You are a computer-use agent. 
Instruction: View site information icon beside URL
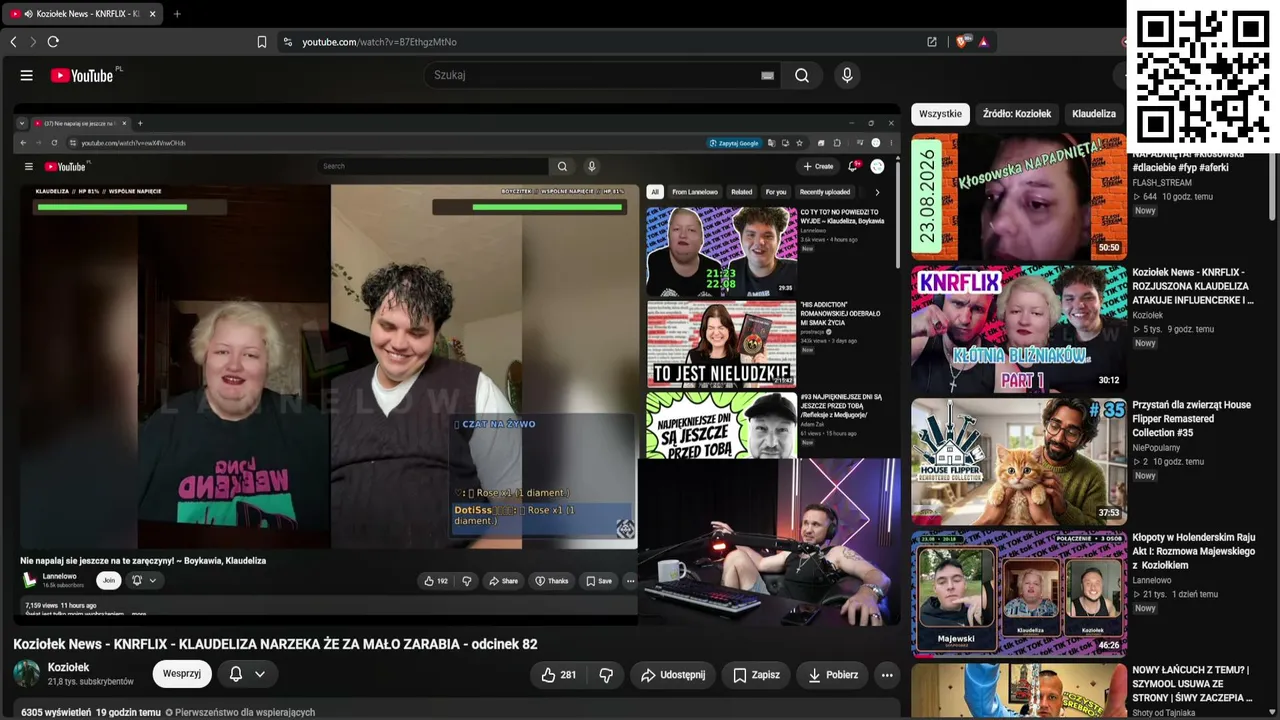click(x=288, y=42)
